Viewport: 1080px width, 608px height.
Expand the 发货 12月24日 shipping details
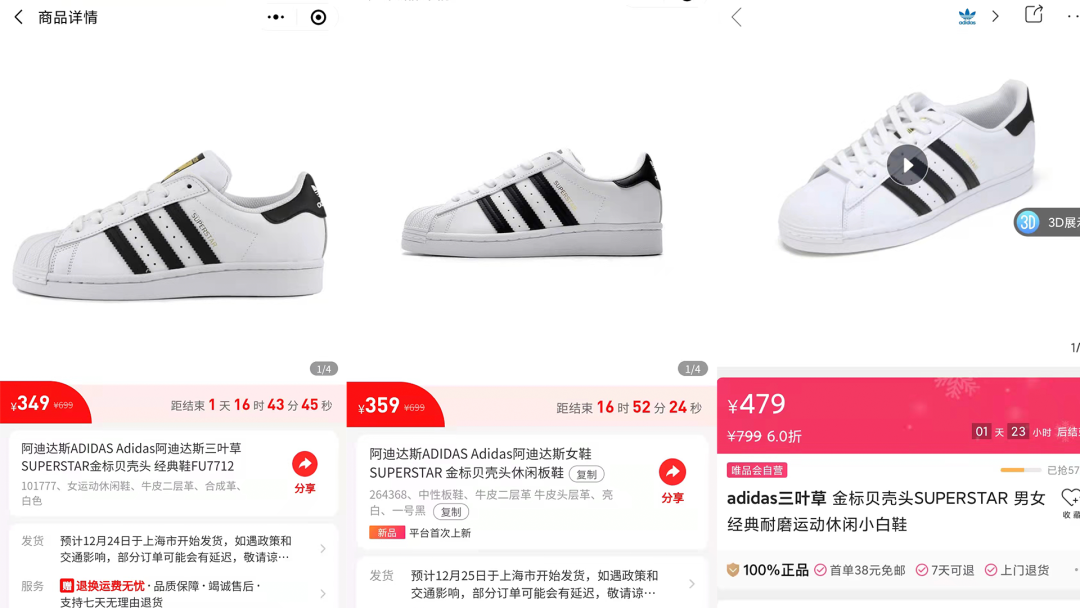(173, 549)
